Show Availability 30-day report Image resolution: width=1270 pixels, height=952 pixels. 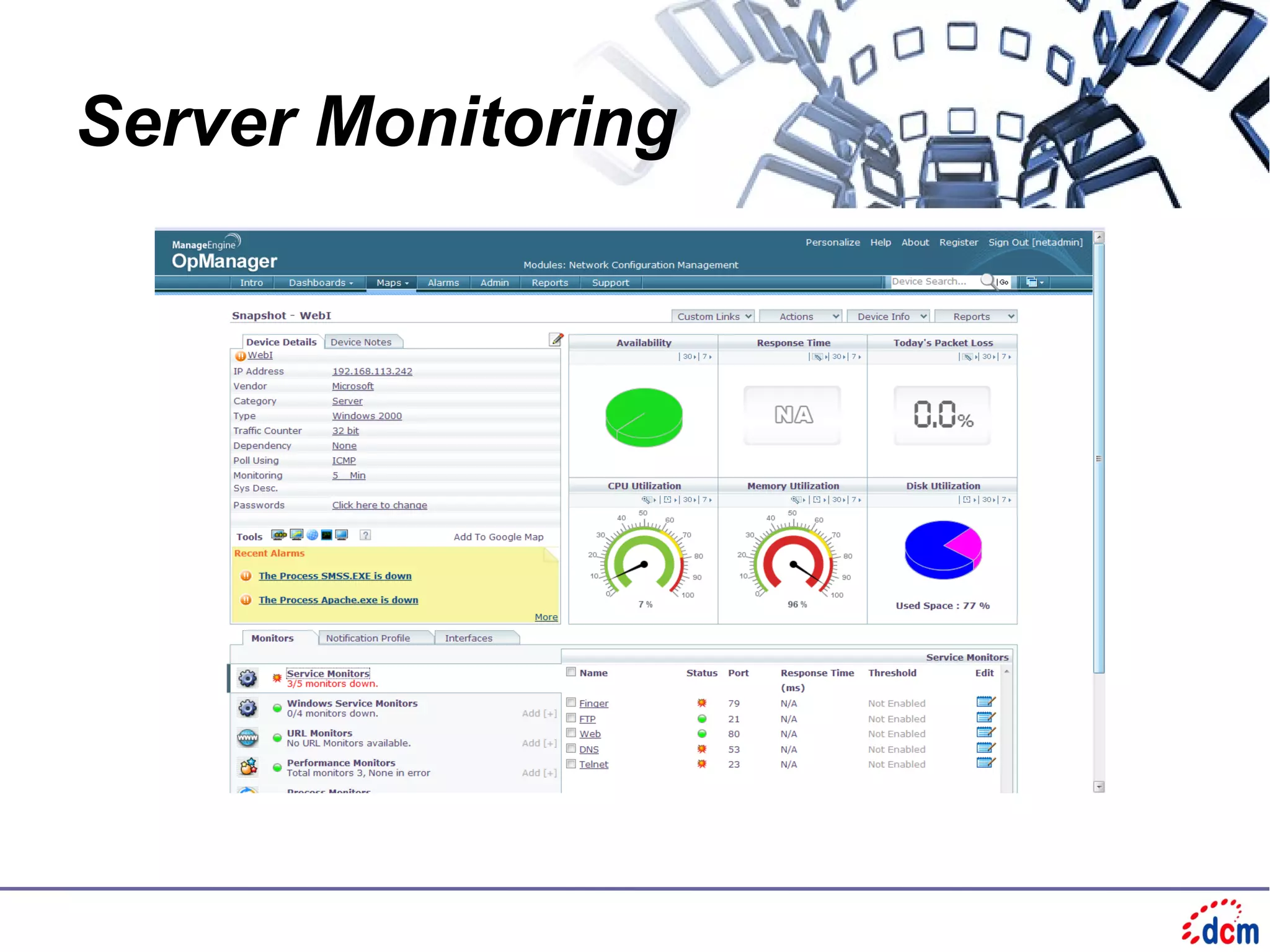point(689,357)
